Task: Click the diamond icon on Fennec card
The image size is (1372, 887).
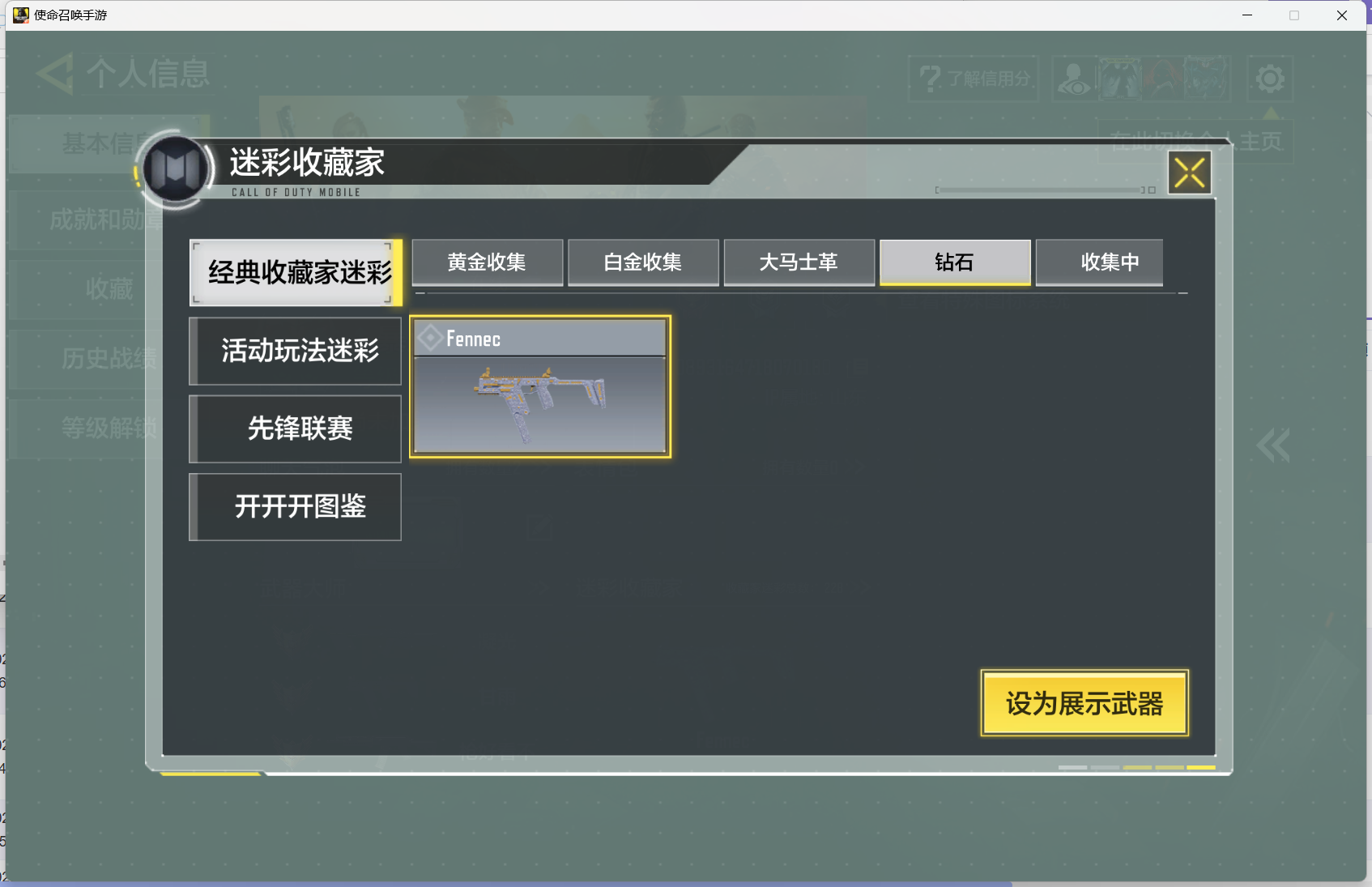Action: pyautogui.click(x=430, y=337)
